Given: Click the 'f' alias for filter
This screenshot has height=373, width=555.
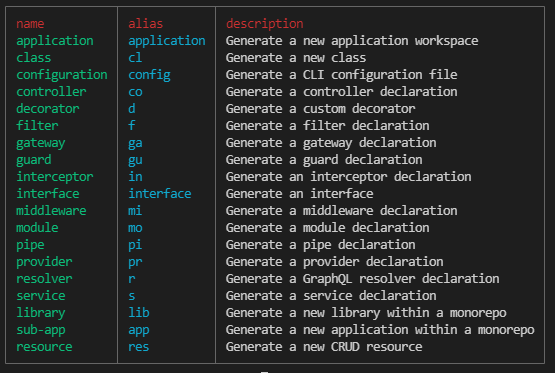Looking at the screenshot, I should point(131,126).
